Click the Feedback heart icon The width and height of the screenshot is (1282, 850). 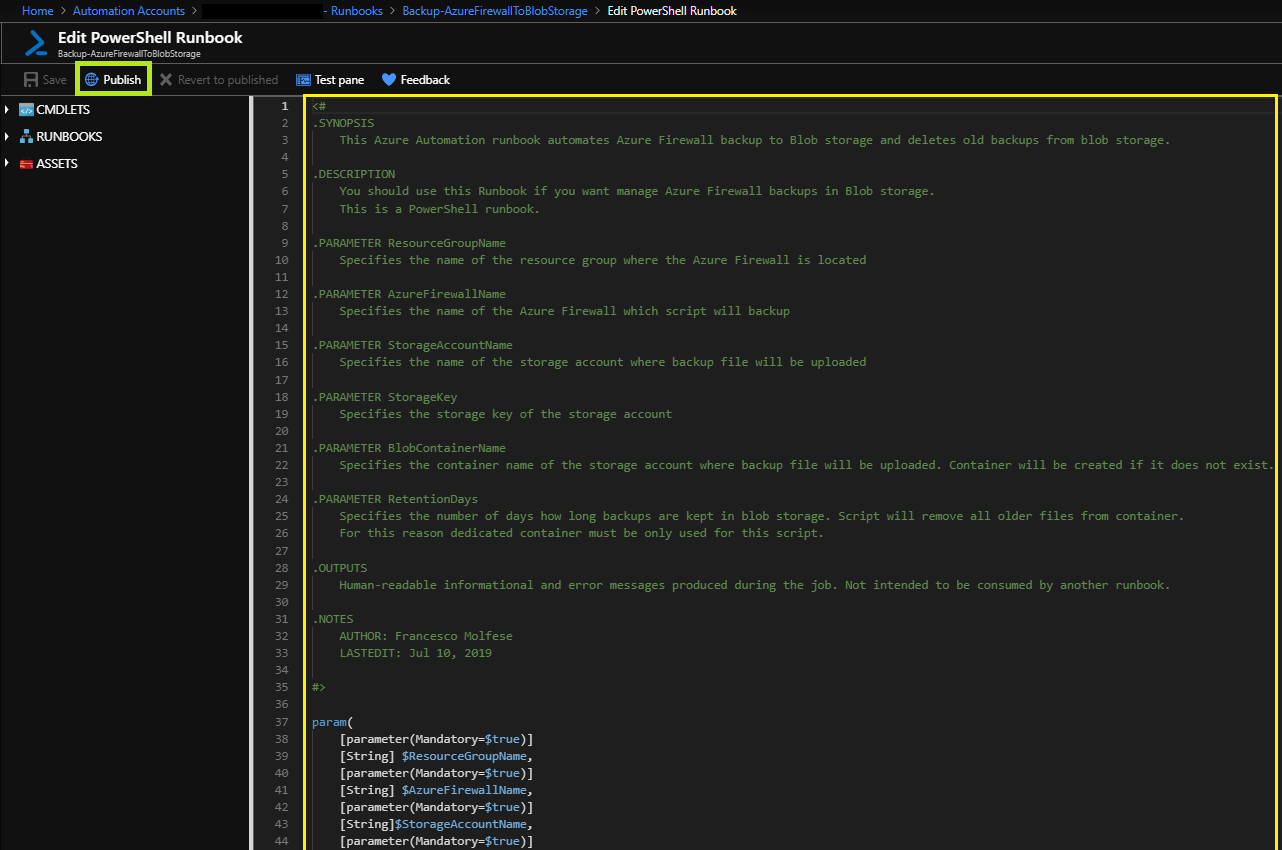coord(389,80)
